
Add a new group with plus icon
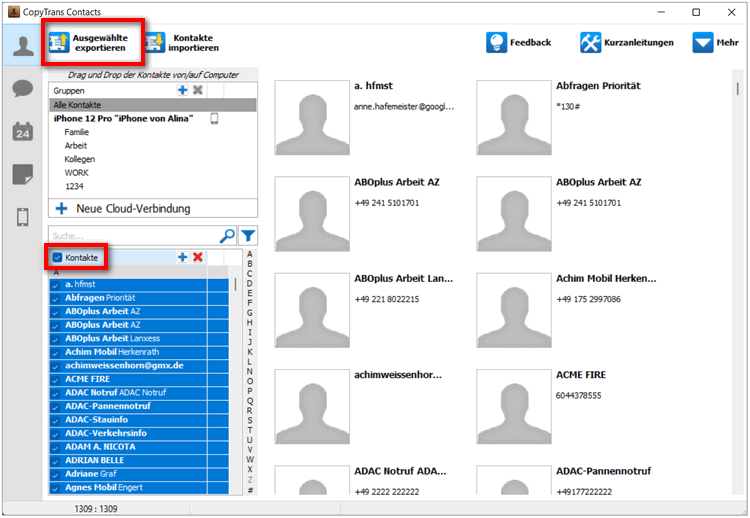(x=182, y=90)
